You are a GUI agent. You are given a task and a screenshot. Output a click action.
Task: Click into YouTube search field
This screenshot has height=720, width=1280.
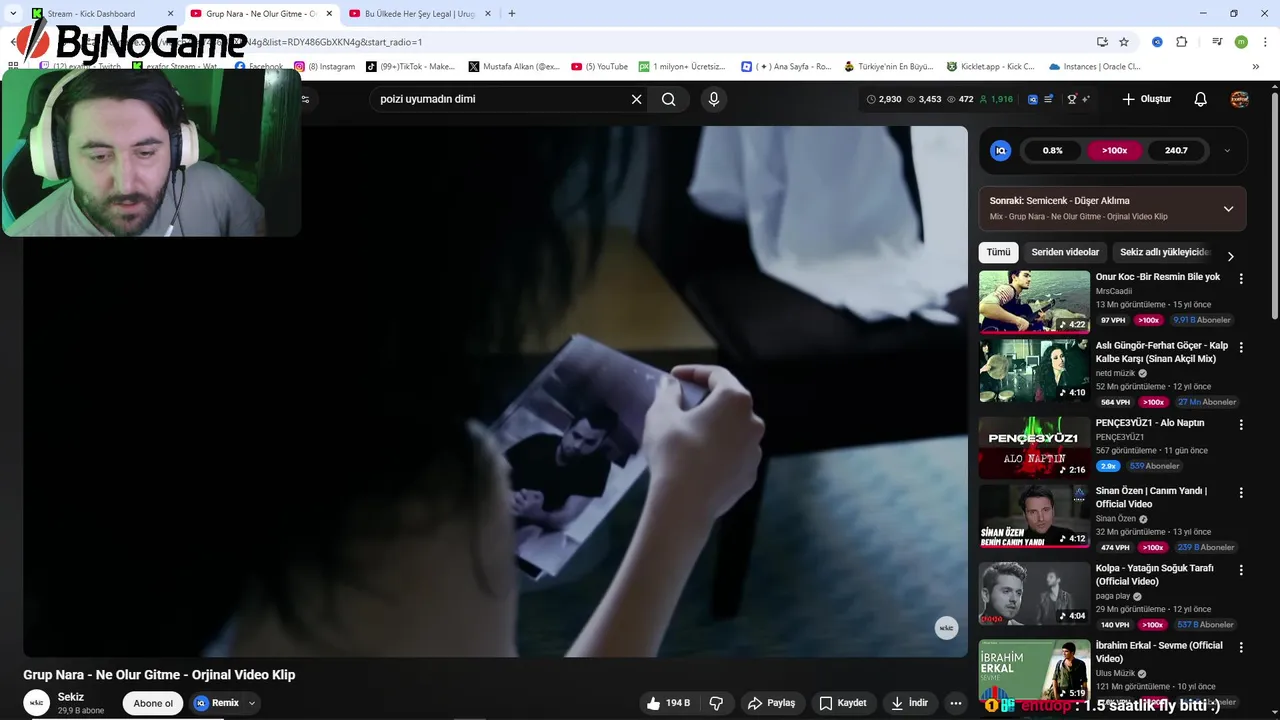click(500, 99)
